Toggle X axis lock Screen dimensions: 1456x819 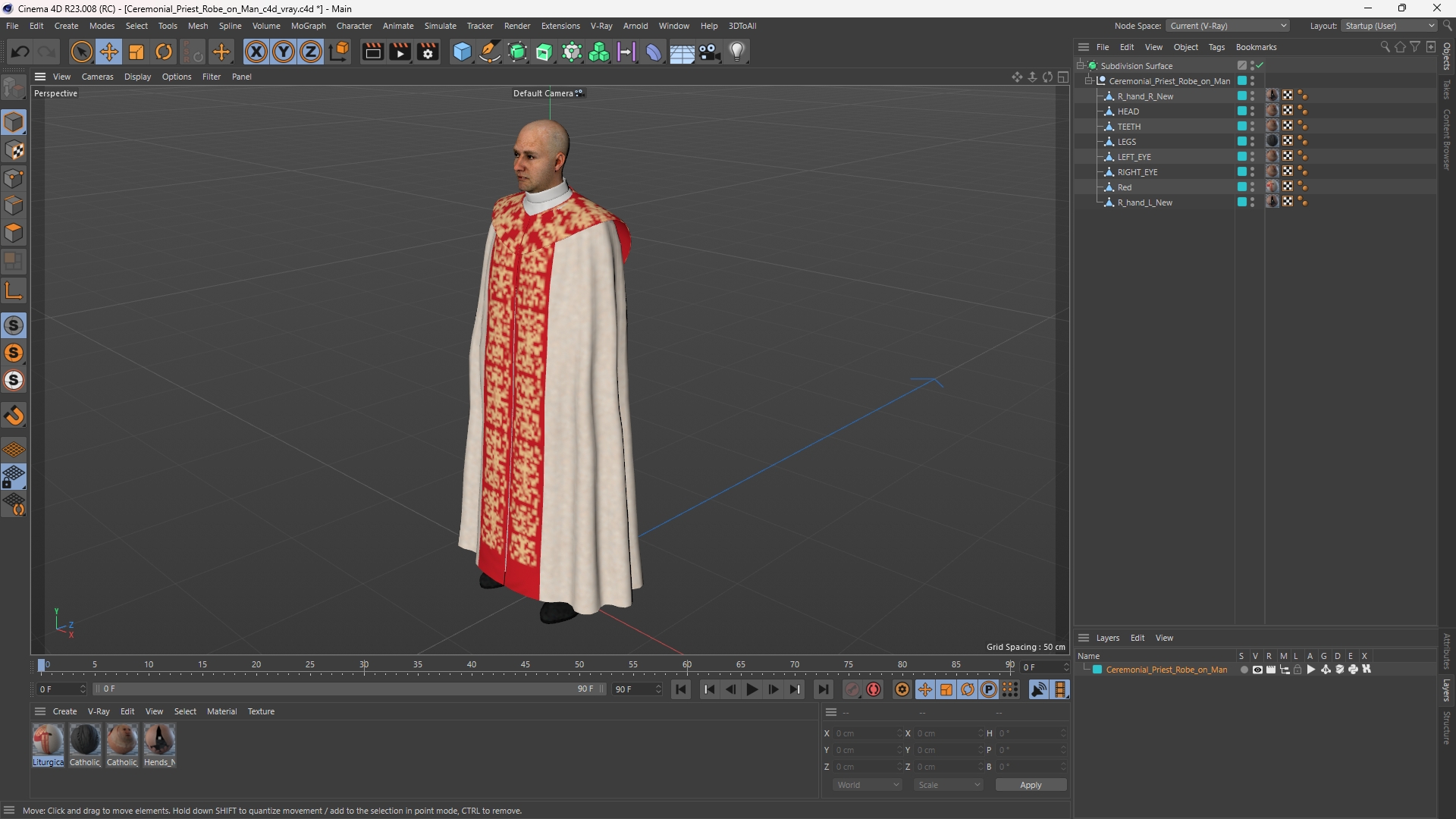click(x=256, y=52)
